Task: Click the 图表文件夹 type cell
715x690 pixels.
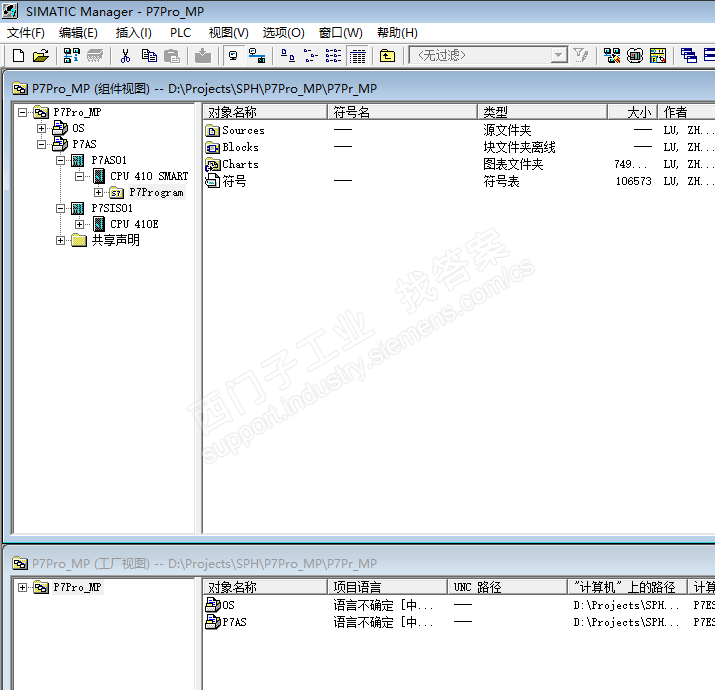Action: tap(513, 165)
